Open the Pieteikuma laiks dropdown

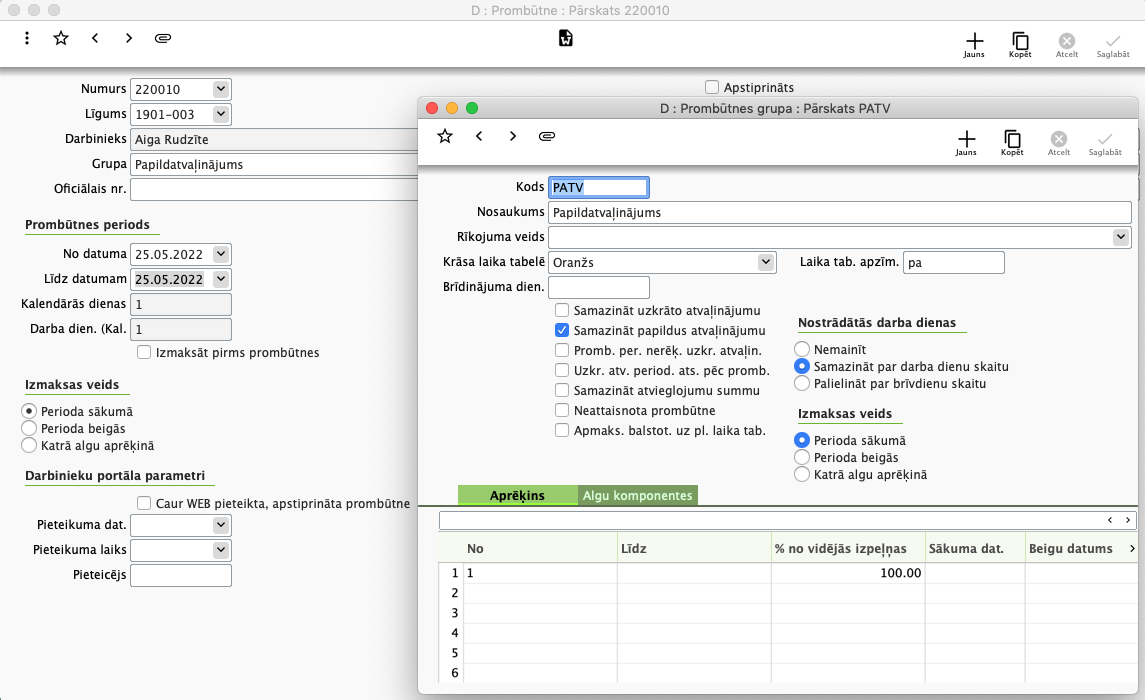[x=221, y=550]
